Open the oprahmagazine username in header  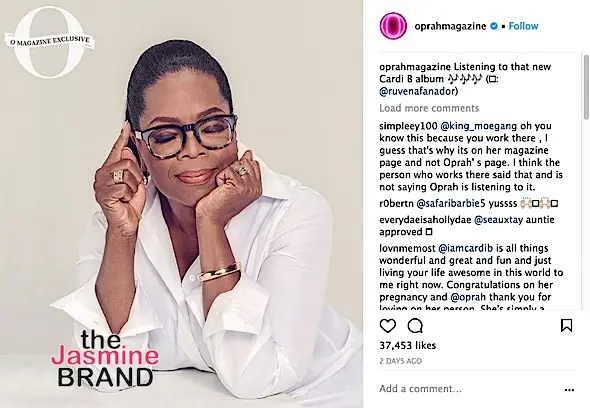coord(450,26)
